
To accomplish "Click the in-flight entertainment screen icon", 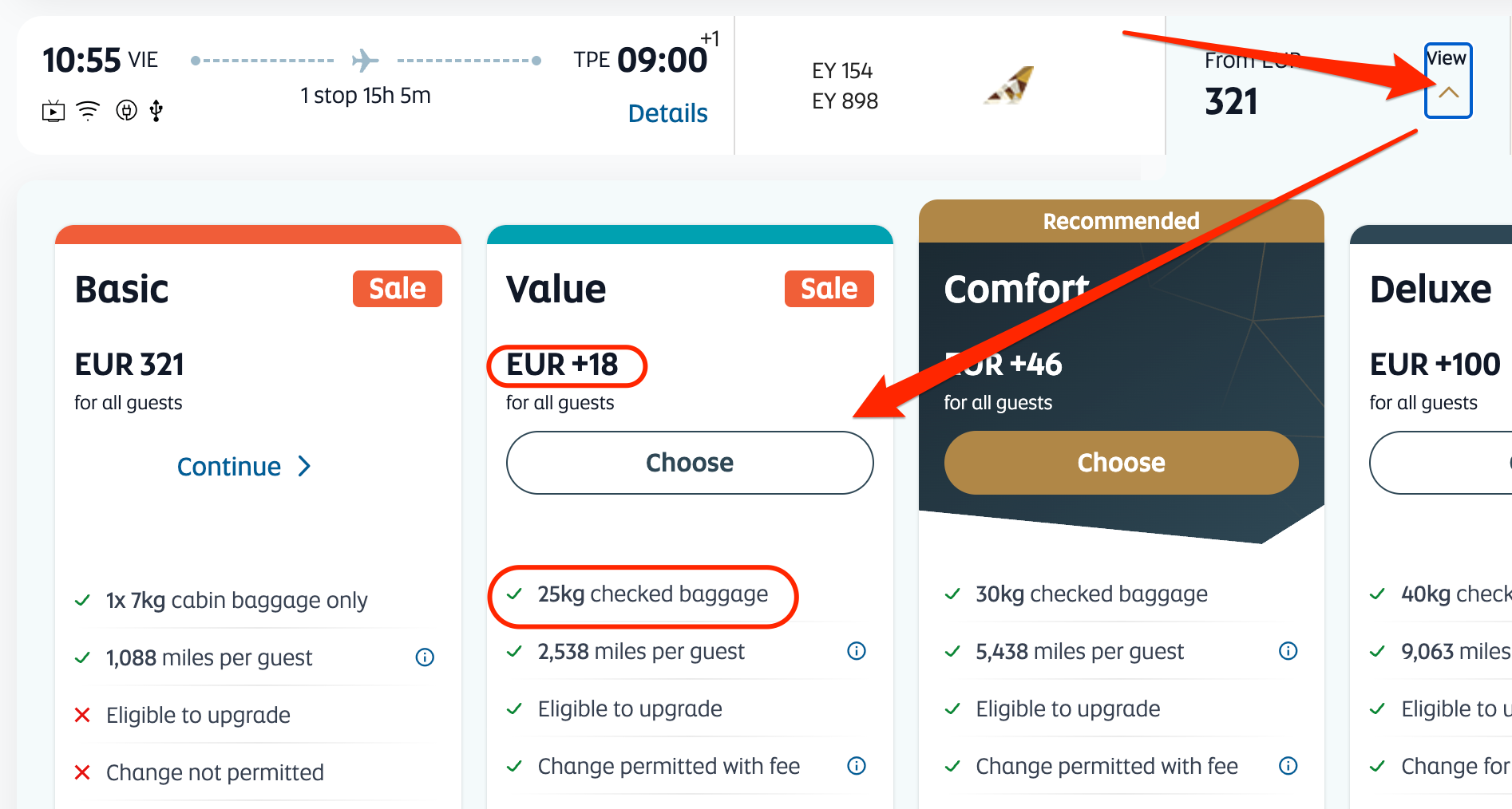I will point(53,111).
